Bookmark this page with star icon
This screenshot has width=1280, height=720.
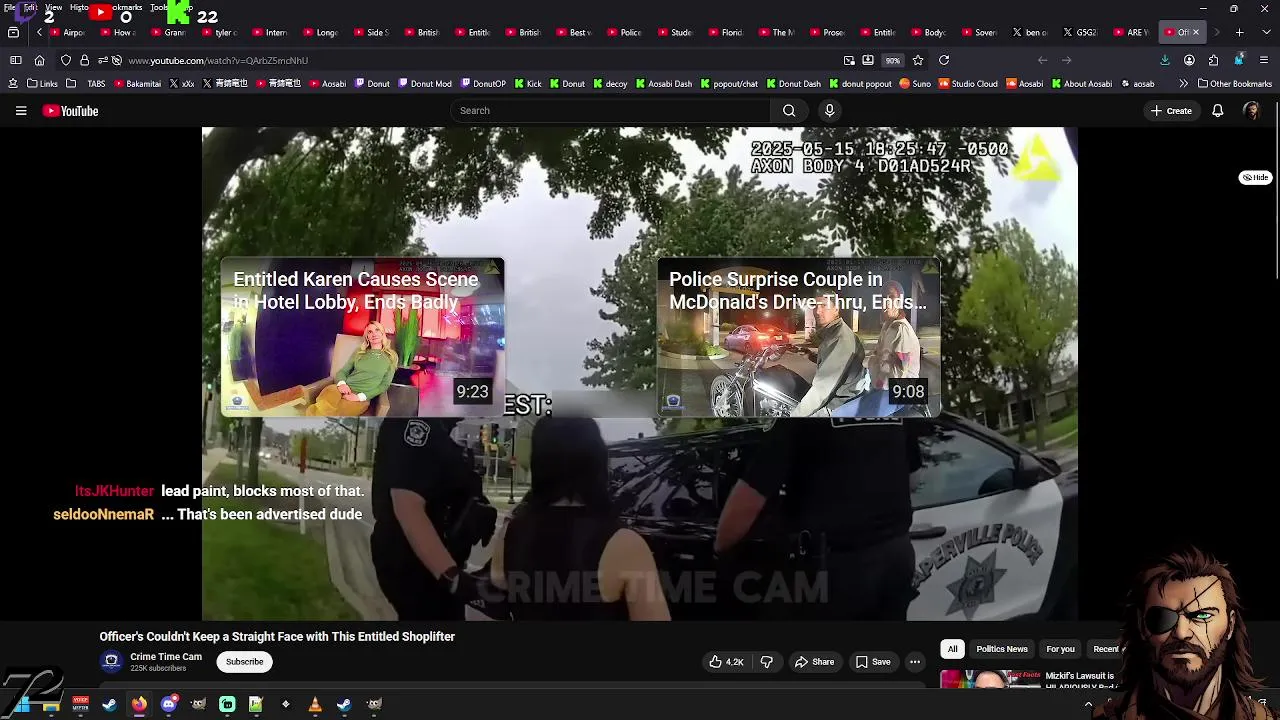point(918,60)
